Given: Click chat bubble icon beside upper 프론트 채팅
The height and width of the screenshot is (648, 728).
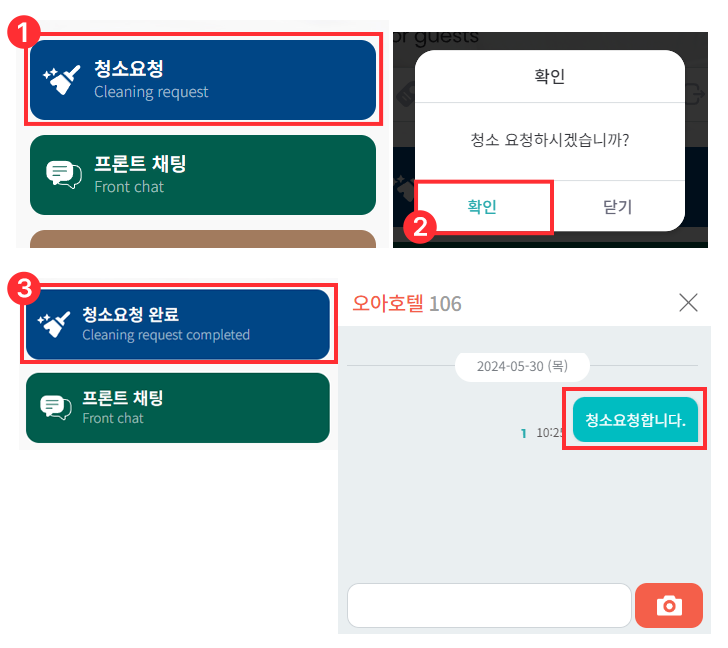Looking at the screenshot, I should point(64,174).
